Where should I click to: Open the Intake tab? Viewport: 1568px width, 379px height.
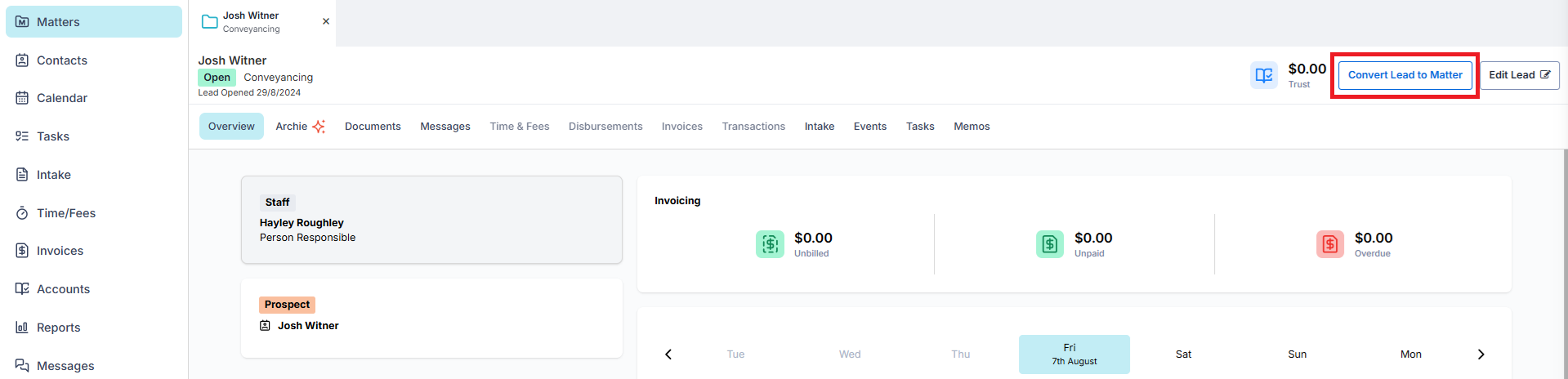click(x=820, y=127)
